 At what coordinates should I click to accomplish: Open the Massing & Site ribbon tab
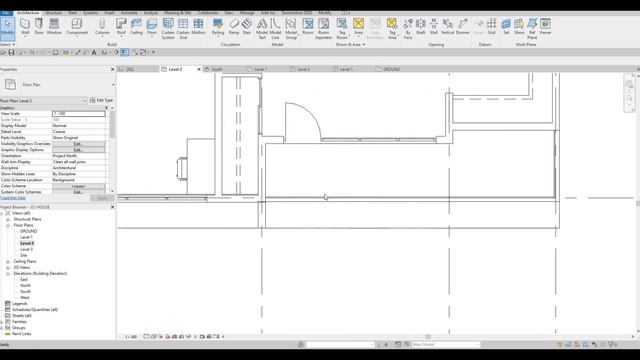[178, 13]
